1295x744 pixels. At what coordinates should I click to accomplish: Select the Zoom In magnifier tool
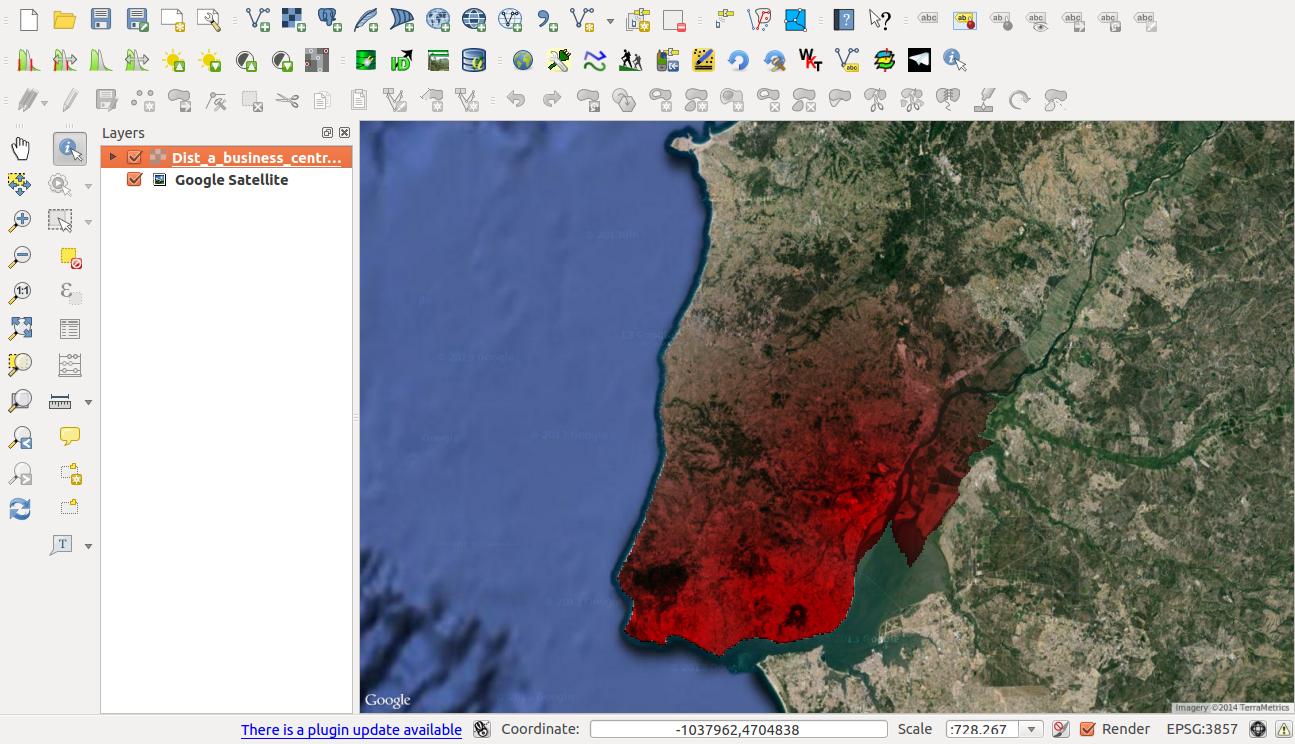(x=19, y=221)
